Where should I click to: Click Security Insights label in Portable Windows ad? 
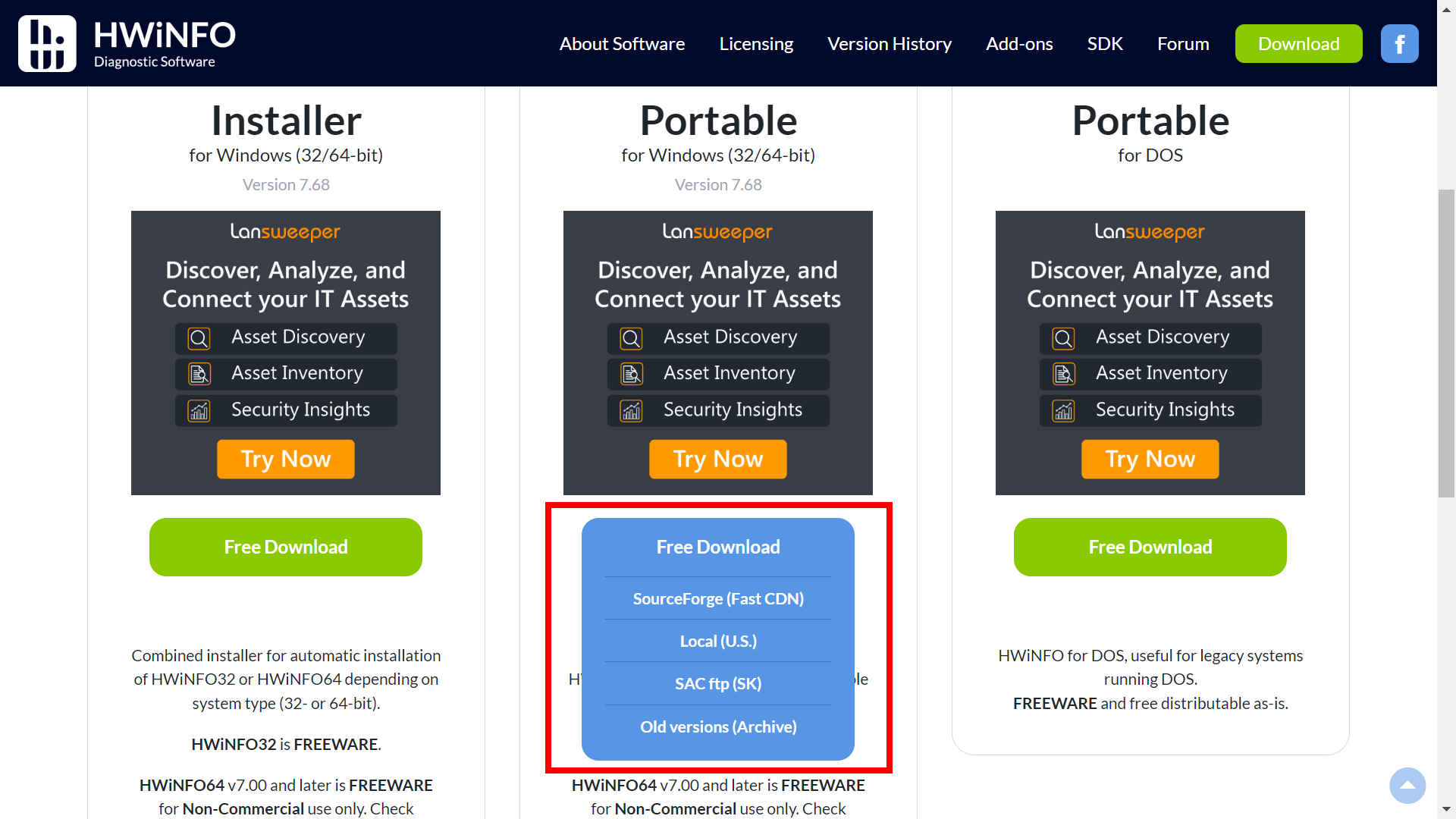(x=733, y=409)
